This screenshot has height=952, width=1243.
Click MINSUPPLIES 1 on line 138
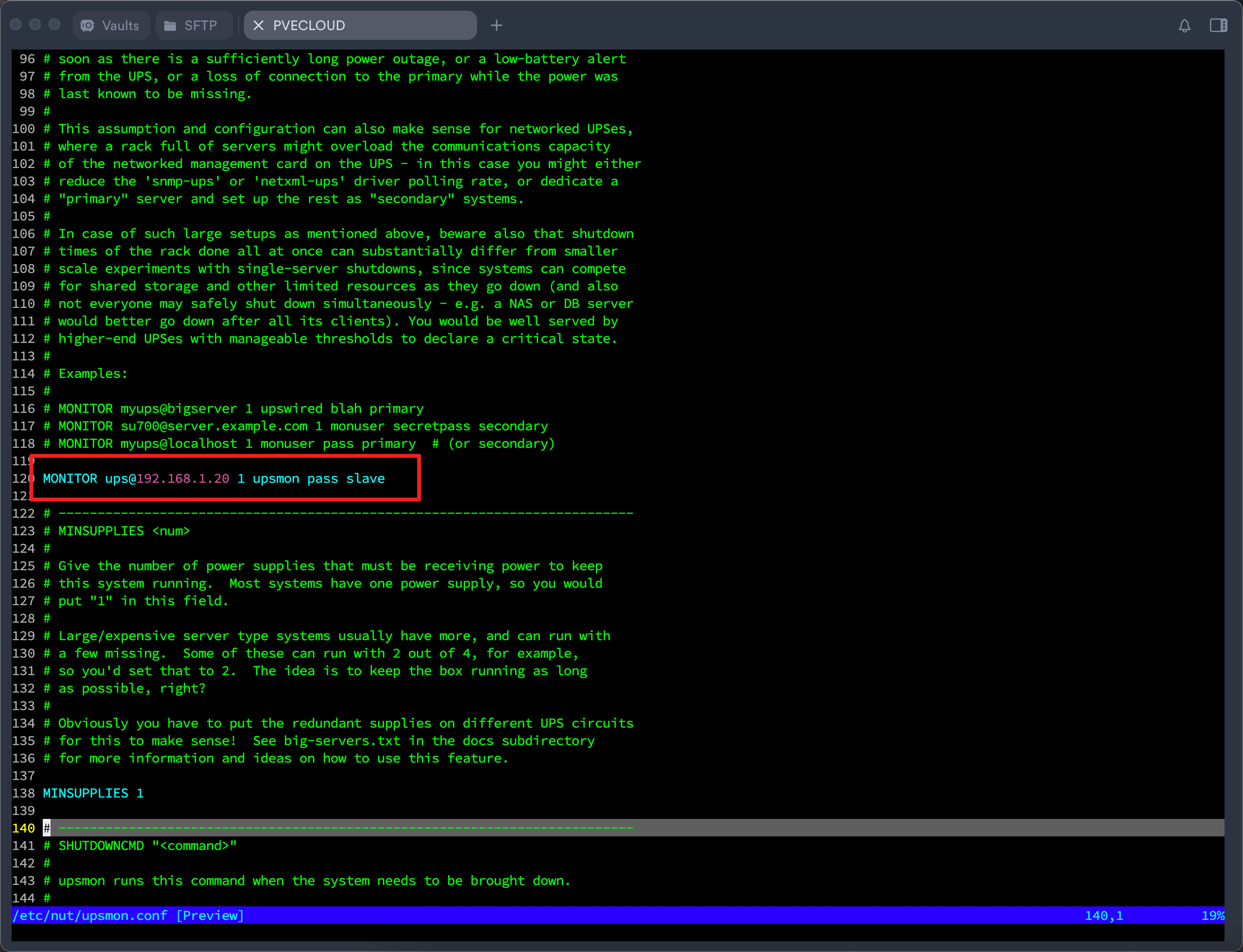click(93, 793)
